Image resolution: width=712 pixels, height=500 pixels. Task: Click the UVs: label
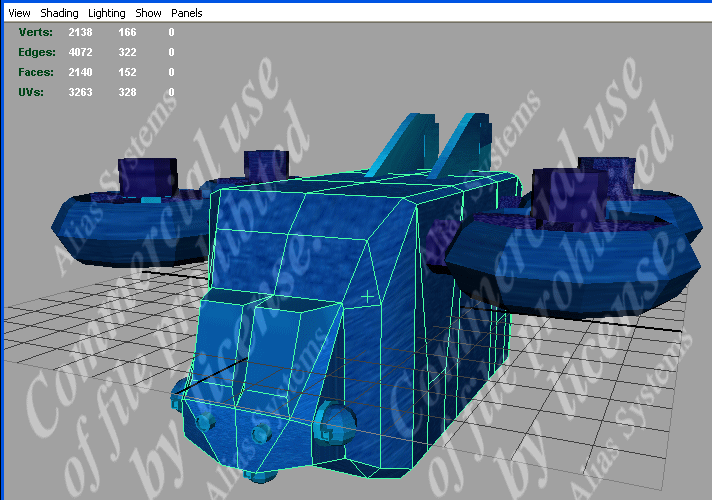[x=31, y=92]
